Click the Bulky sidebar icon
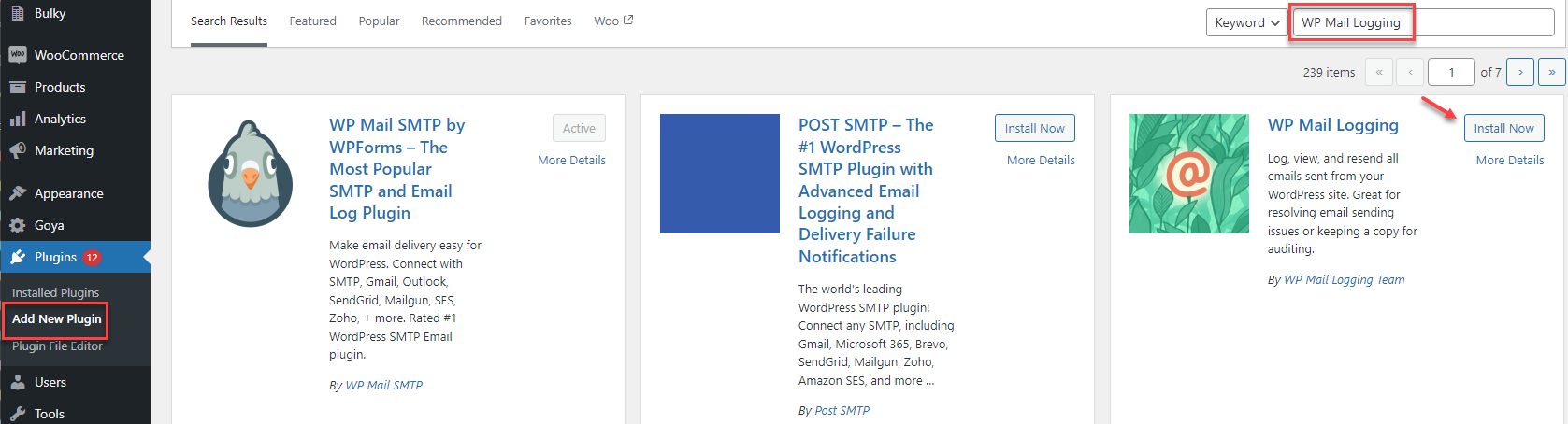 click(x=18, y=13)
